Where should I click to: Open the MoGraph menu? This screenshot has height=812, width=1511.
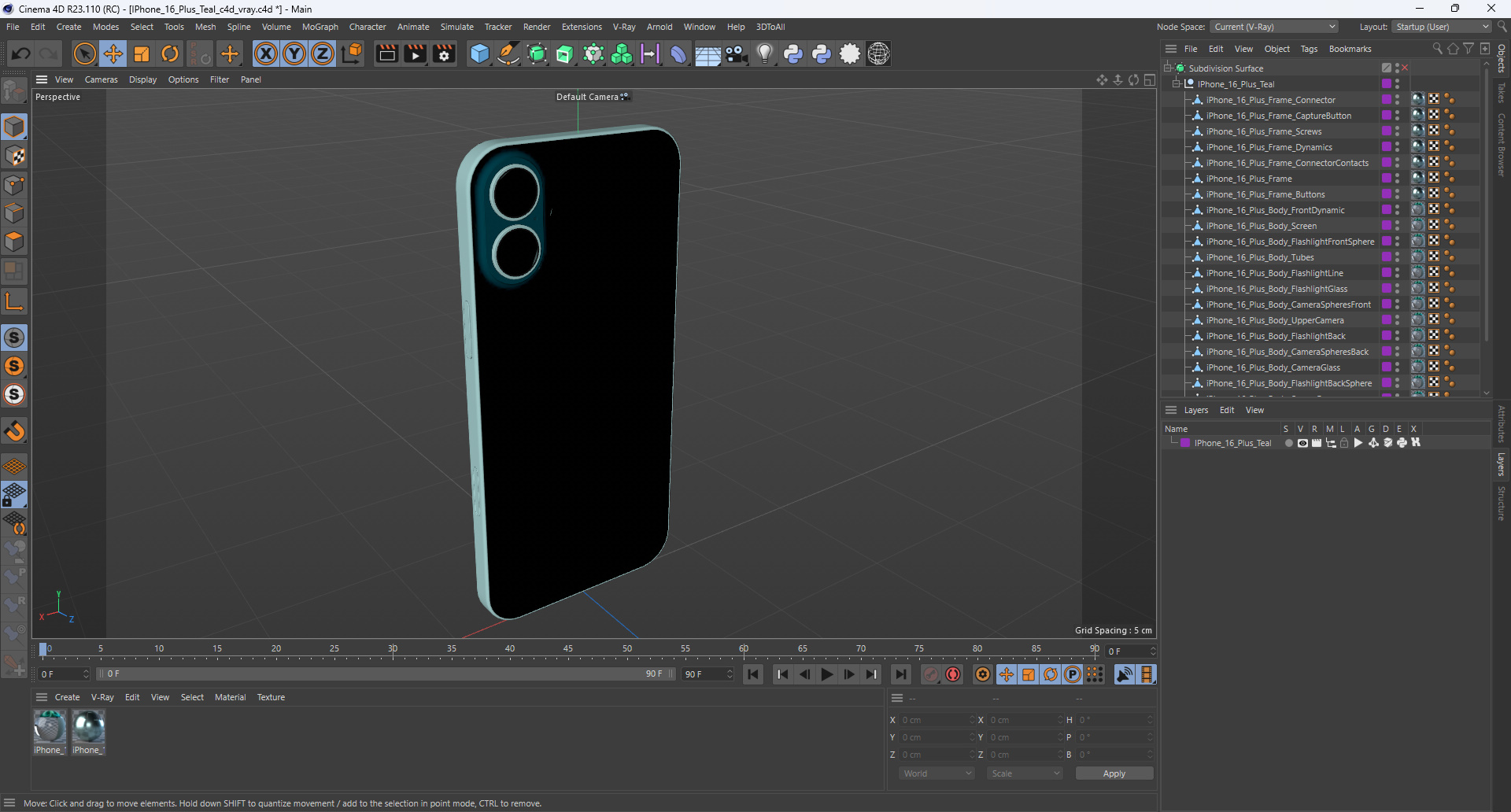click(x=320, y=27)
